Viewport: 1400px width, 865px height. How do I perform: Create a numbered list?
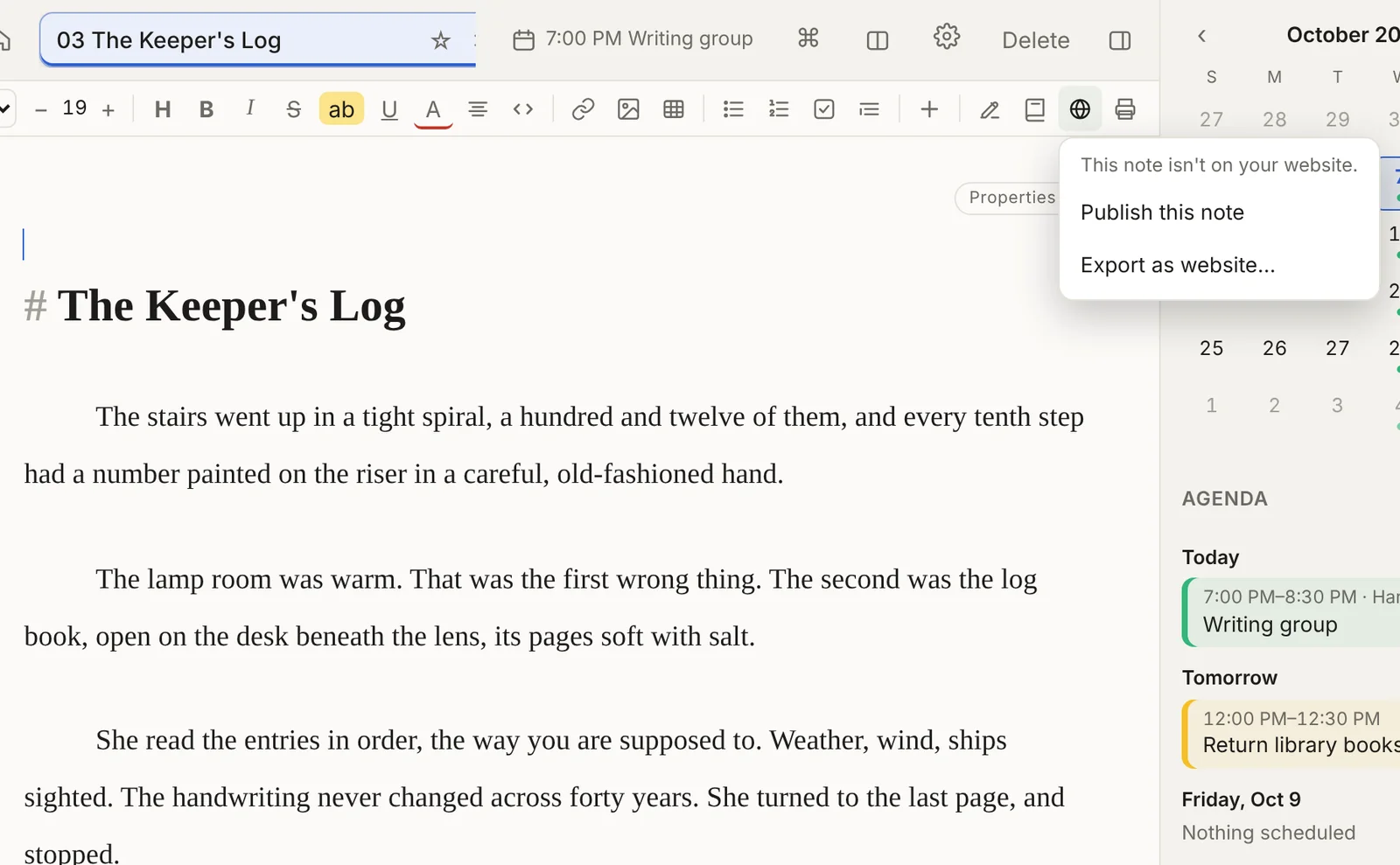point(779,109)
